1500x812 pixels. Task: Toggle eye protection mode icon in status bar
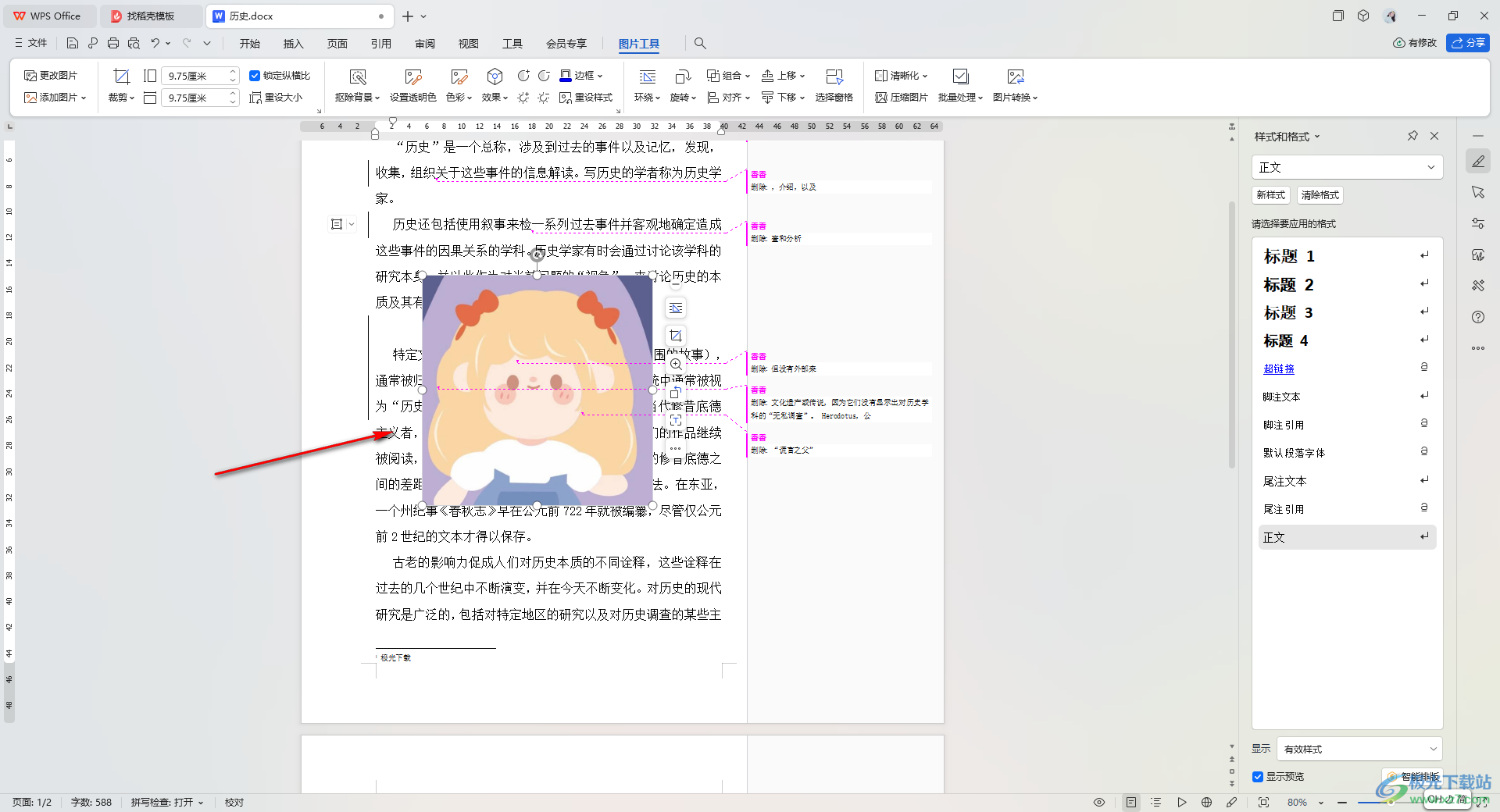[1099, 802]
